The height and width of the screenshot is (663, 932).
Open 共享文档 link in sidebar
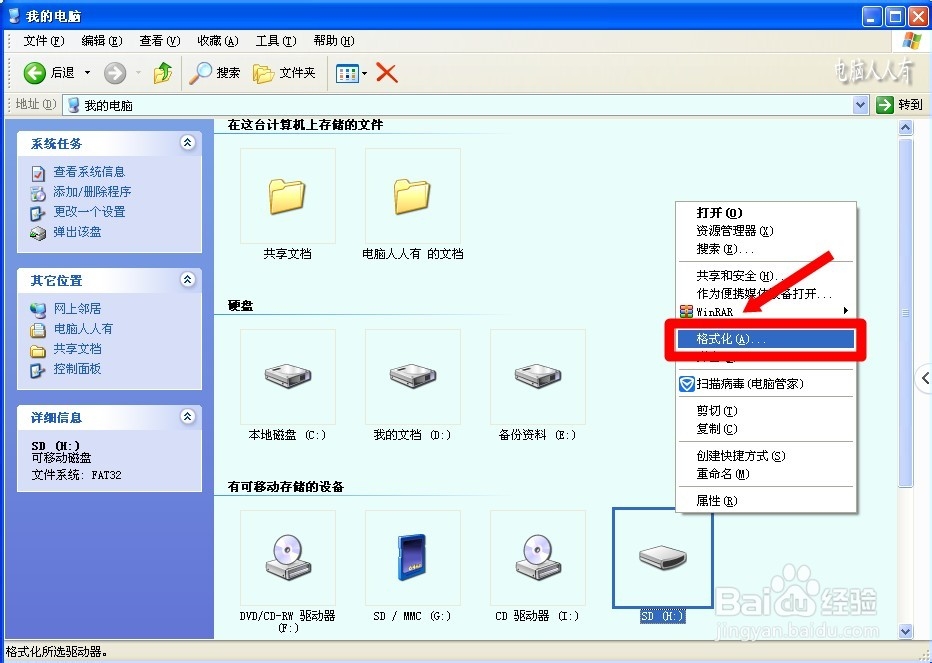(x=77, y=348)
